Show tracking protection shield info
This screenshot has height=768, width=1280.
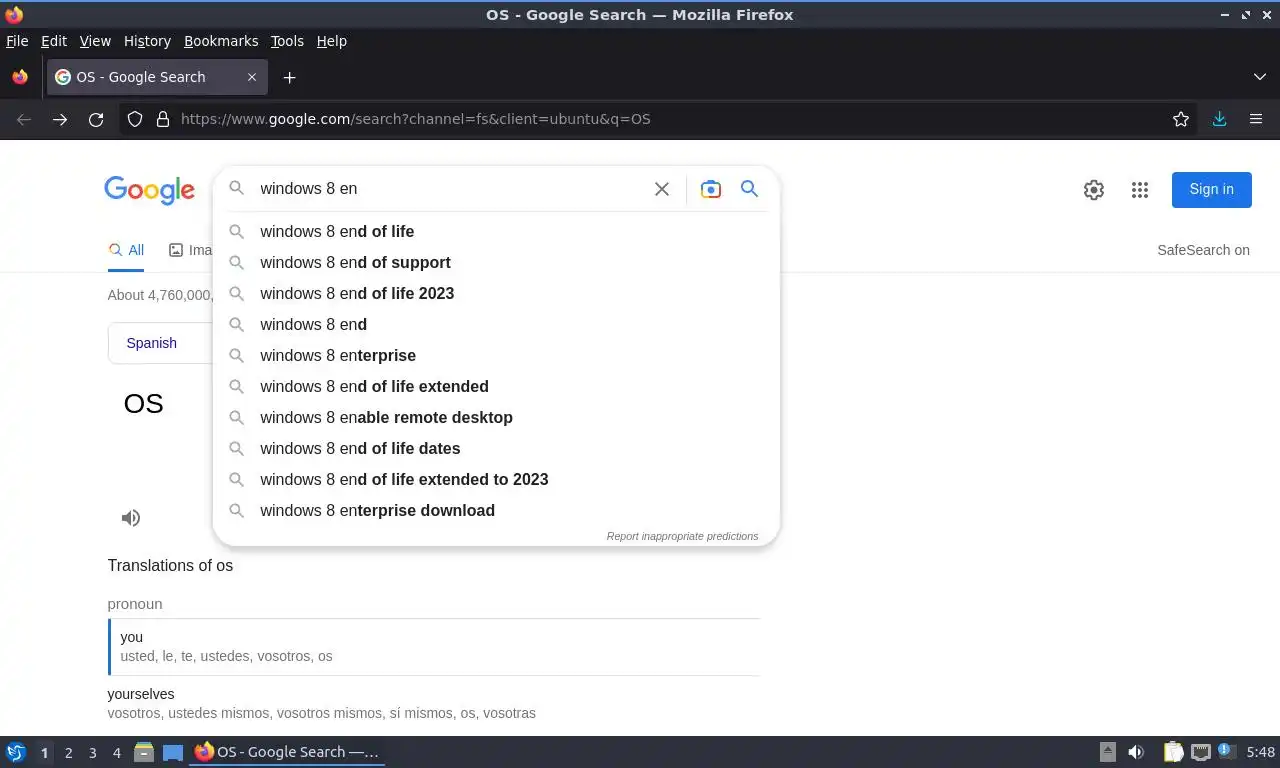[x=135, y=119]
